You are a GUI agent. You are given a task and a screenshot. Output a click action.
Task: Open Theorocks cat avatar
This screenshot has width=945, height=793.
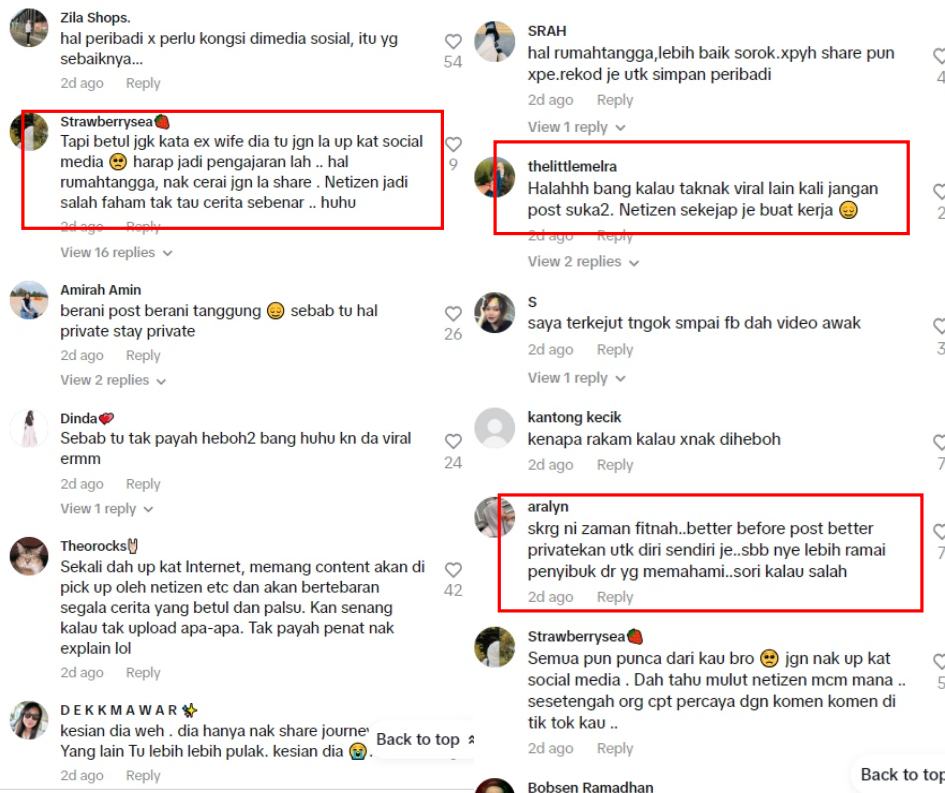coord(28,556)
